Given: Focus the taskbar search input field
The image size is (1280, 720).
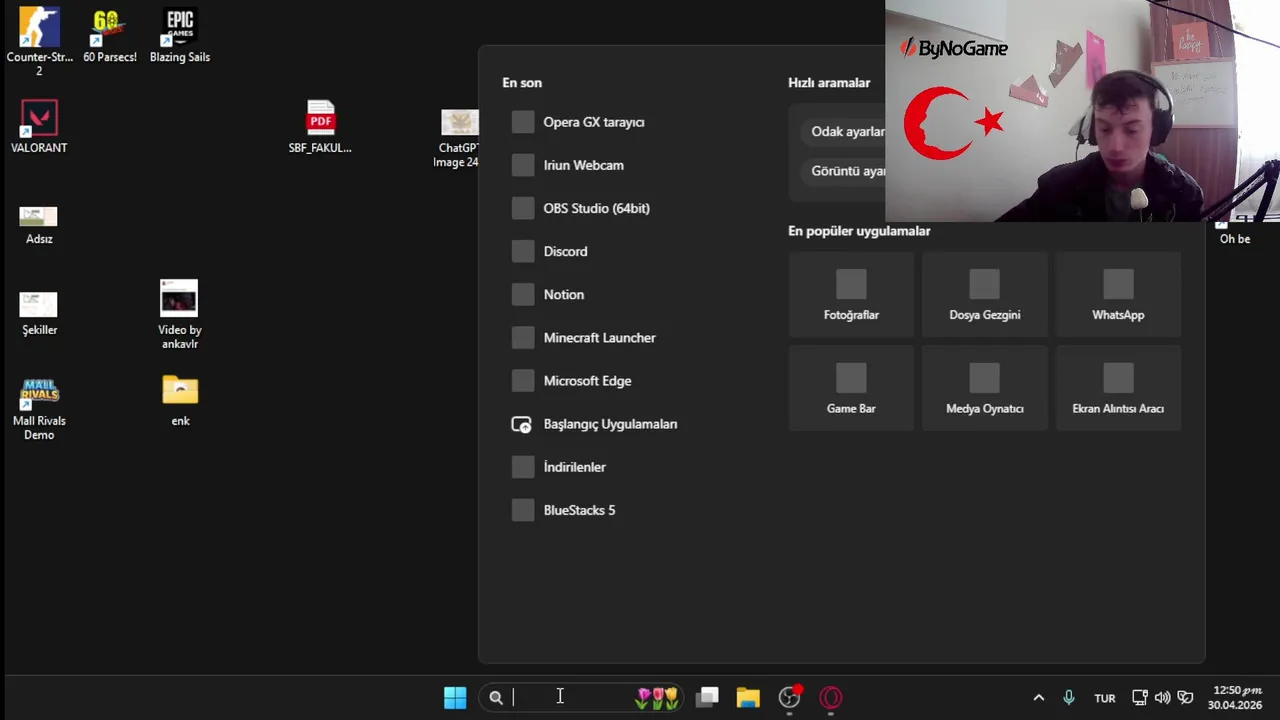Looking at the screenshot, I should point(581,698).
